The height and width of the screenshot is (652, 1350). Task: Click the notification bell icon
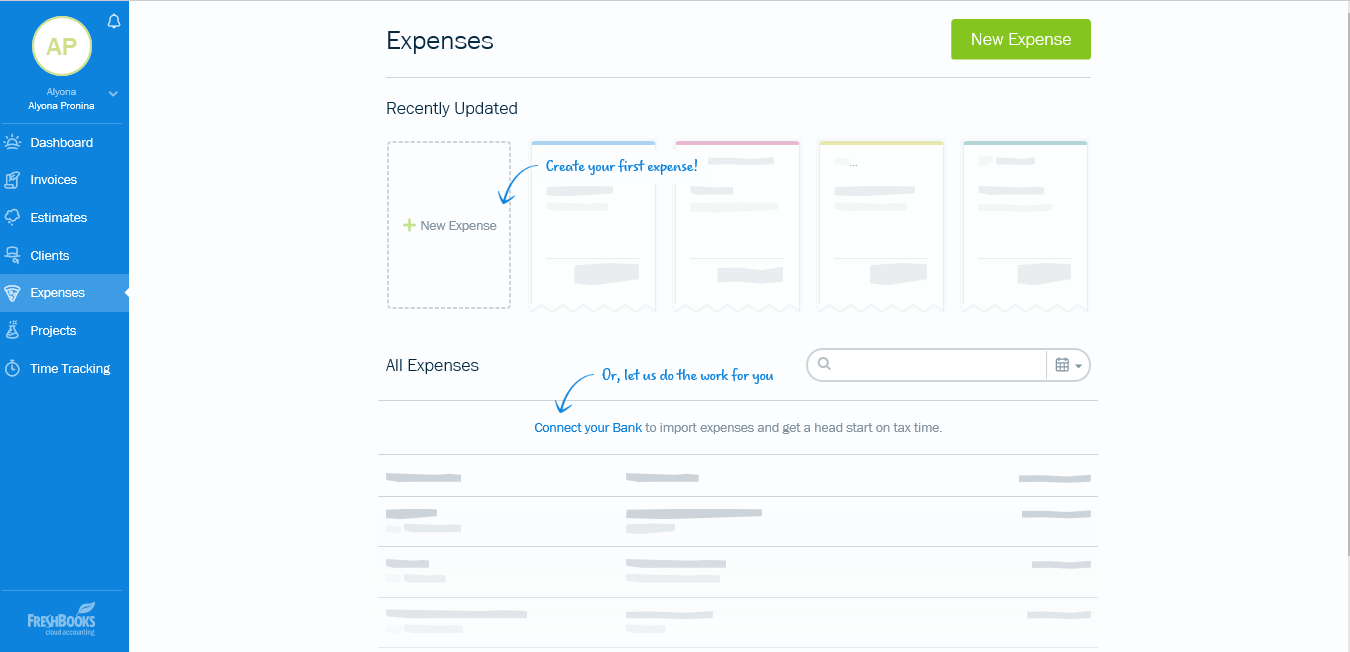click(x=114, y=21)
